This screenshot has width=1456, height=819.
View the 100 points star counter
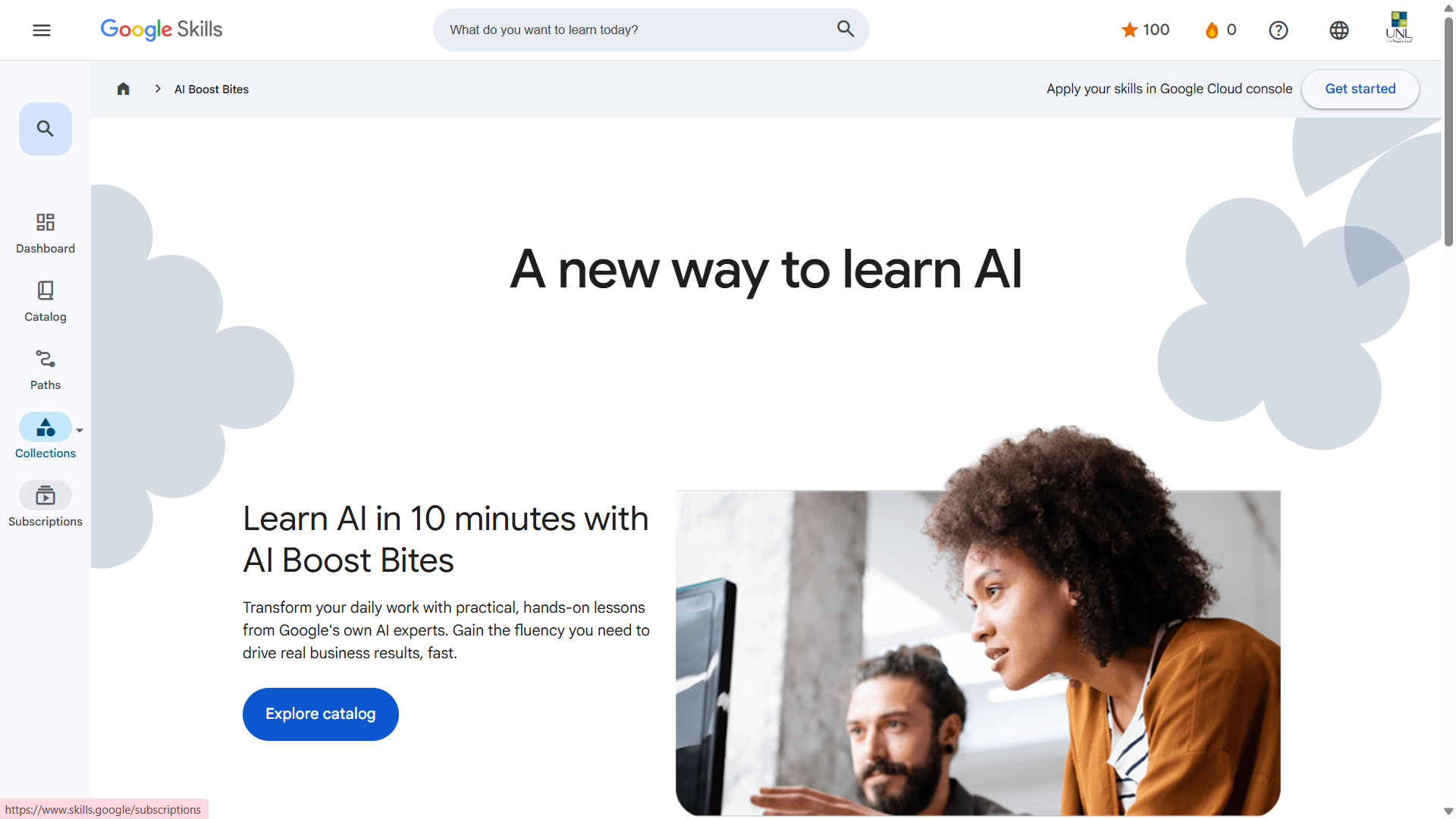[x=1145, y=30]
